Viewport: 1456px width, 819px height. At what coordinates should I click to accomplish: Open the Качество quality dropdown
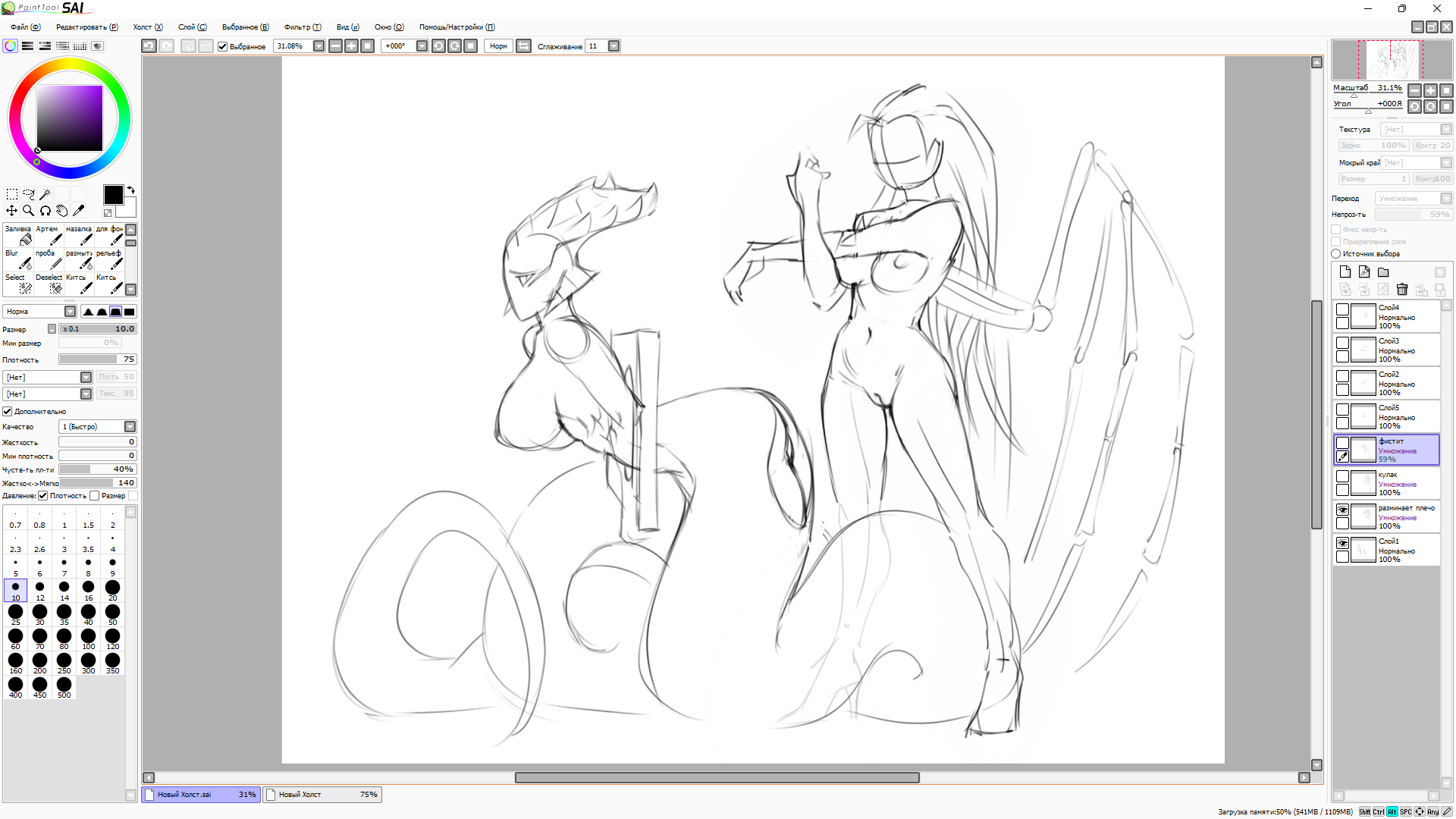(x=130, y=427)
